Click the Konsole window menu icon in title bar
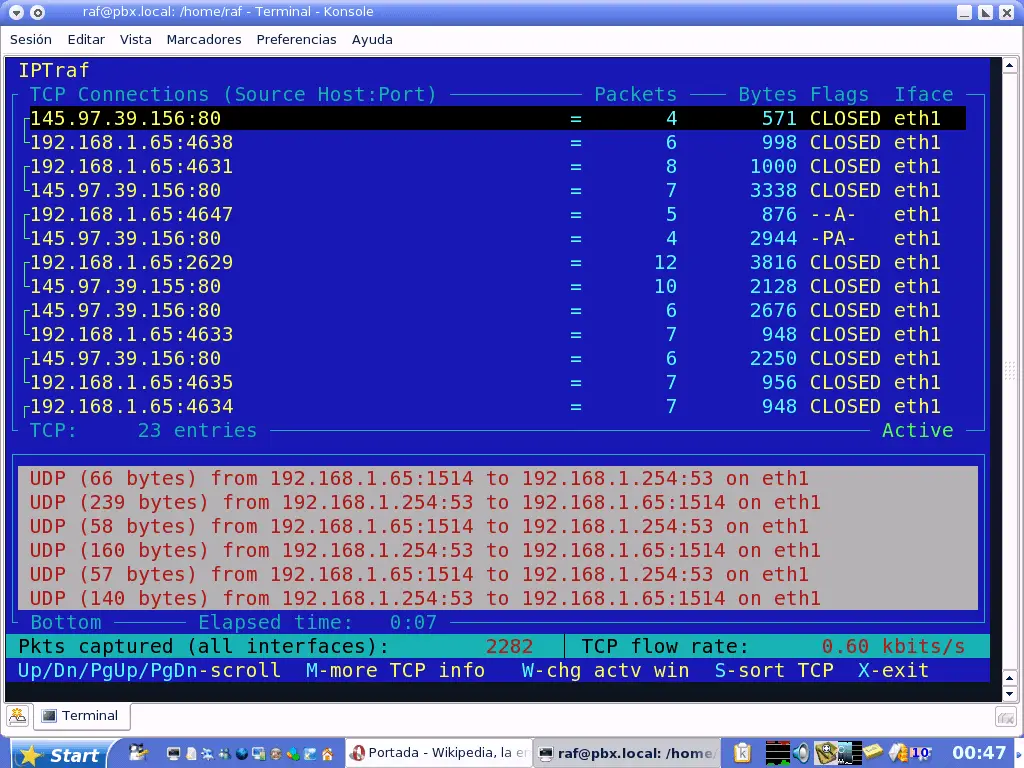1024x768 pixels. click(16, 12)
